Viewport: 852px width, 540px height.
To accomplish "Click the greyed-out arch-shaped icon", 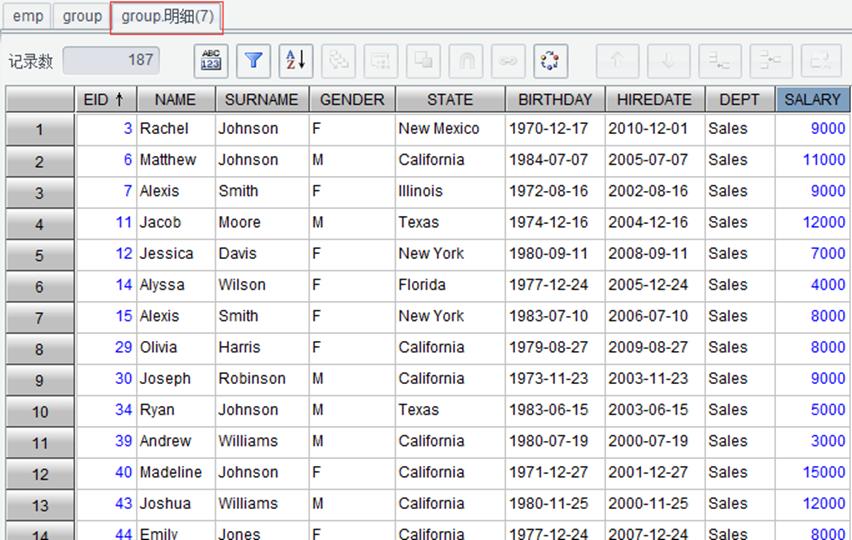I will 466,60.
